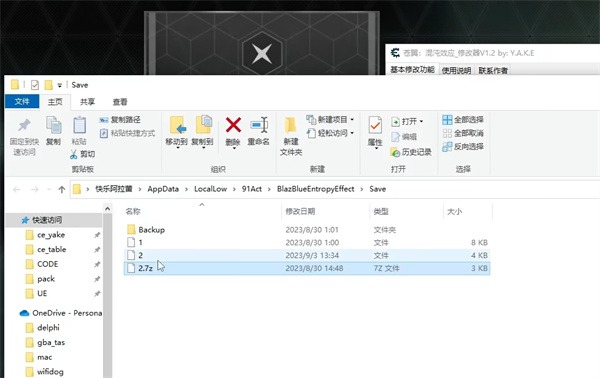Click the Properties icon
This screenshot has width=600, height=378.
coord(375,125)
